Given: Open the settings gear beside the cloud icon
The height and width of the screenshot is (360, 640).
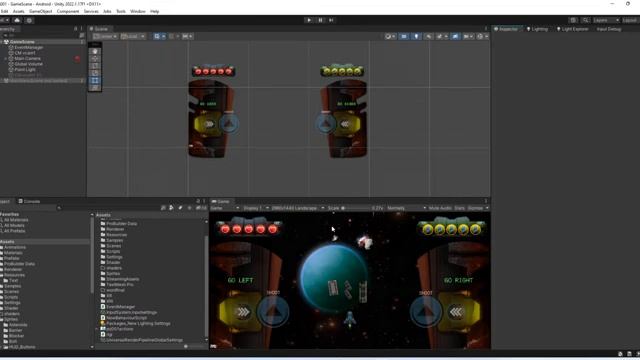Looking at the screenshot, I should [29, 20].
